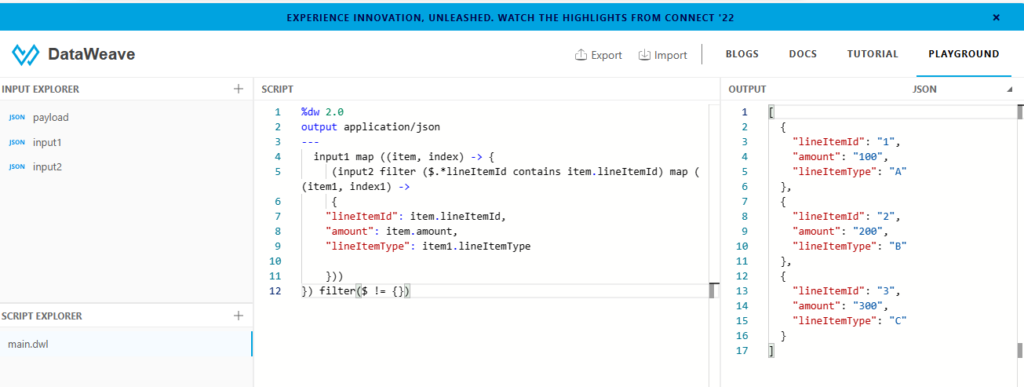Close the Connect '22 announcement banner
This screenshot has height=387, width=1024.
996,18
